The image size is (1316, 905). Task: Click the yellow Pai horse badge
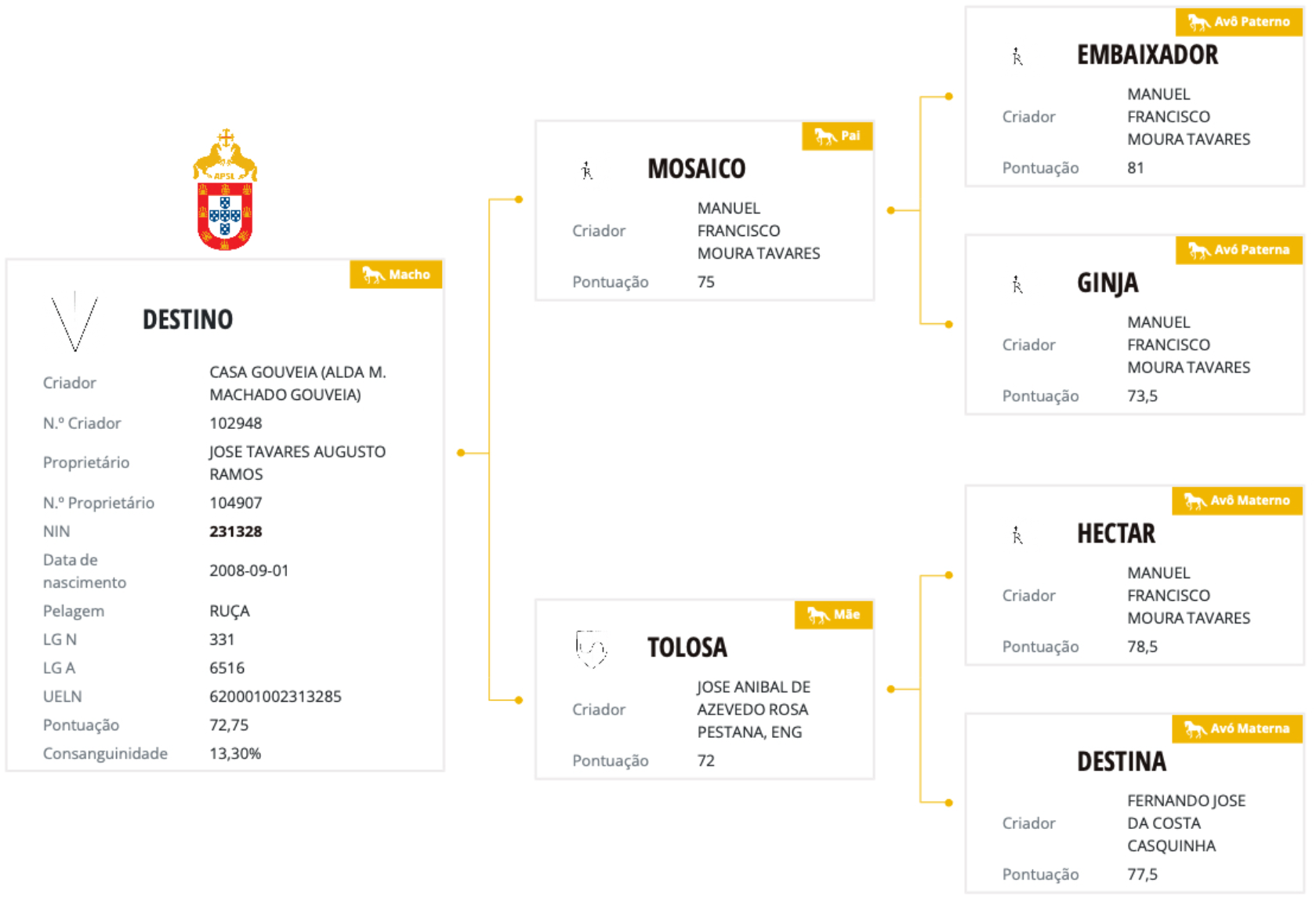click(836, 136)
